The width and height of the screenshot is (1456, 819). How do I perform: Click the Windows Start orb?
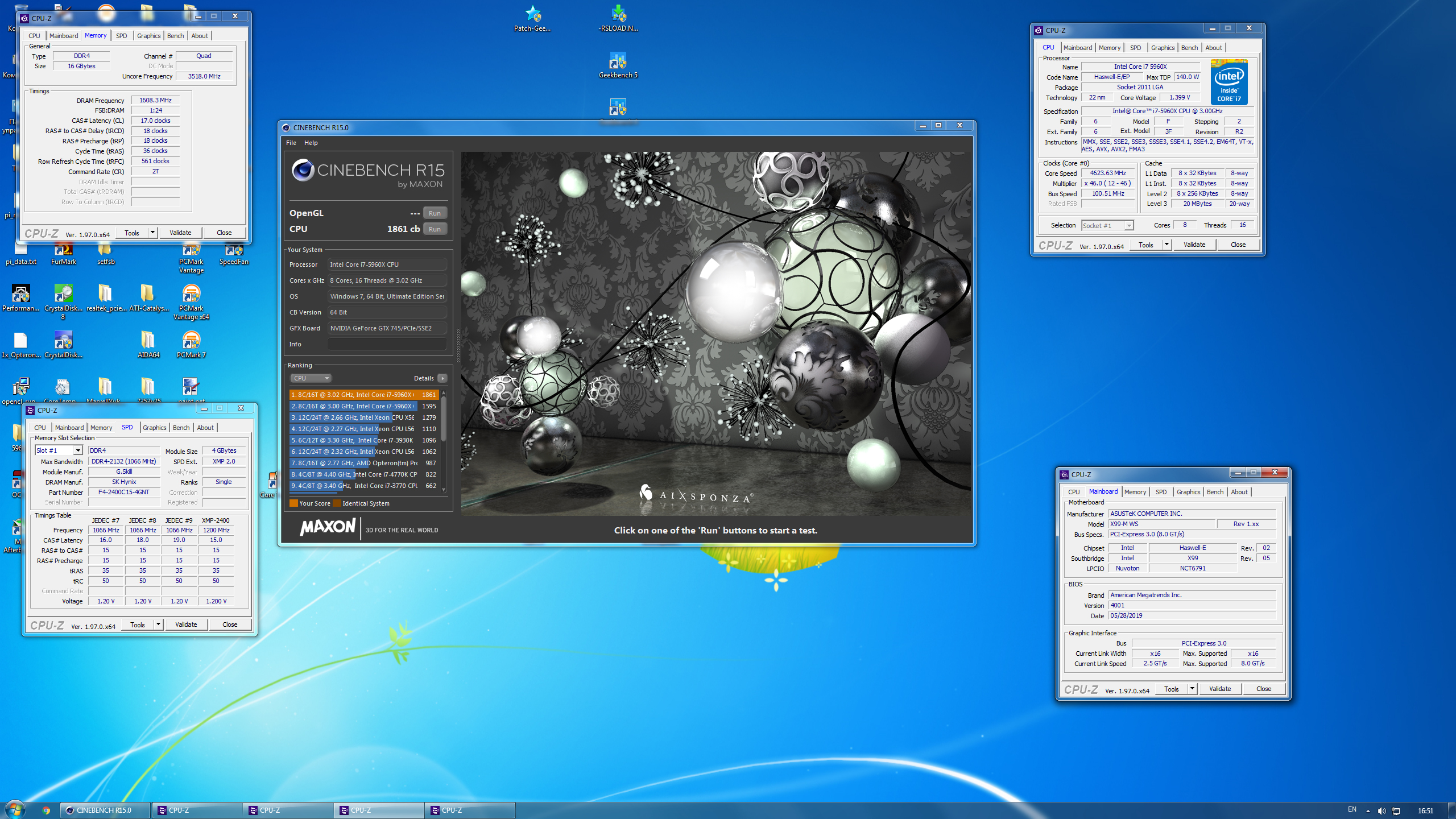15,809
